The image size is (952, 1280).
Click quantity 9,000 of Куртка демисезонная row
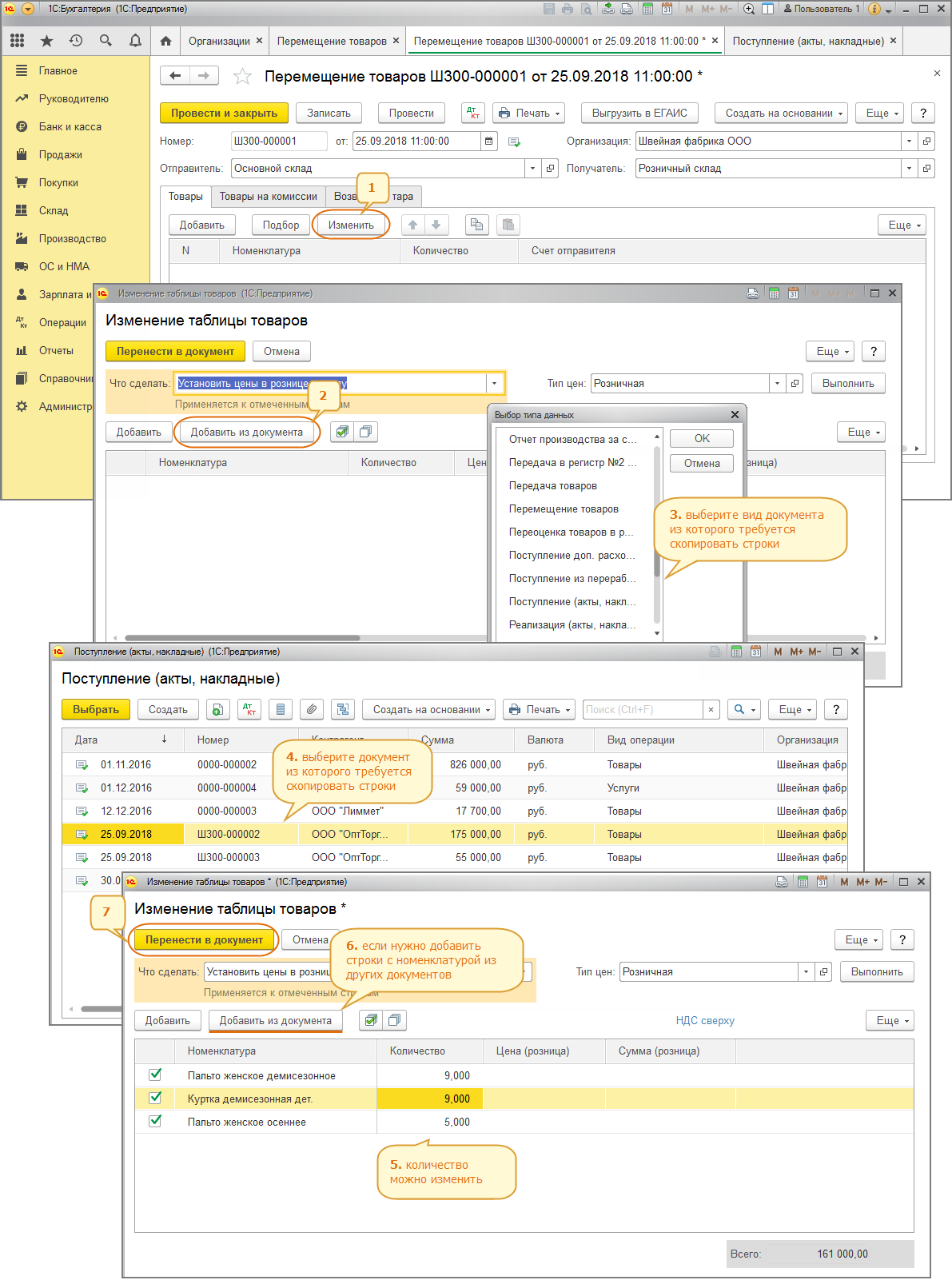pyautogui.click(x=430, y=1099)
